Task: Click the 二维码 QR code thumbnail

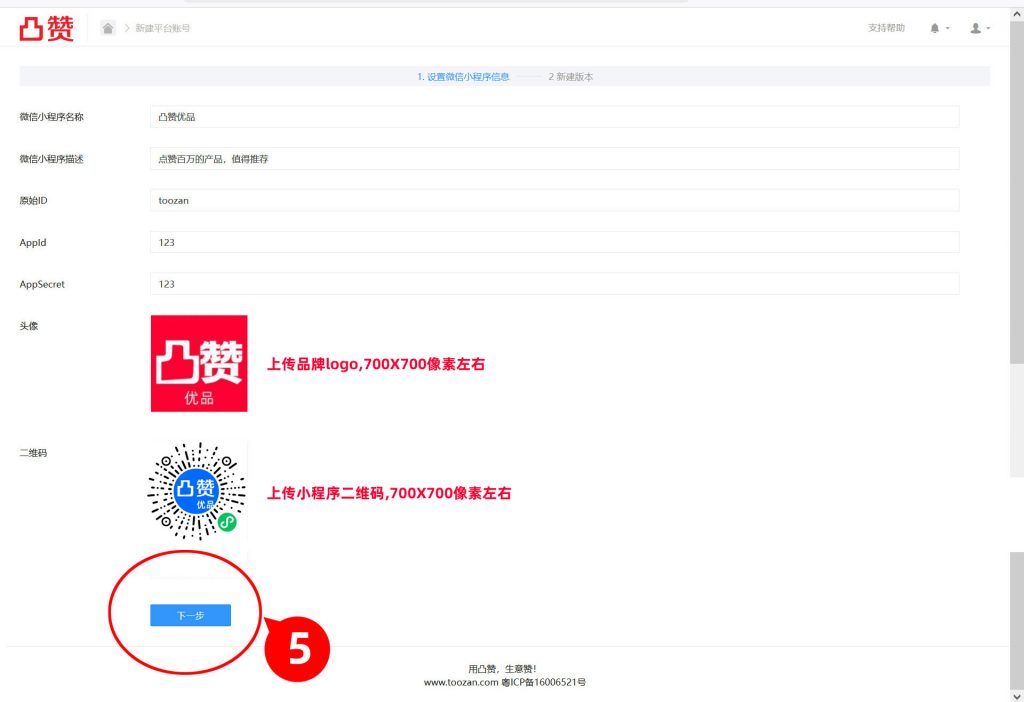Action: 197,491
